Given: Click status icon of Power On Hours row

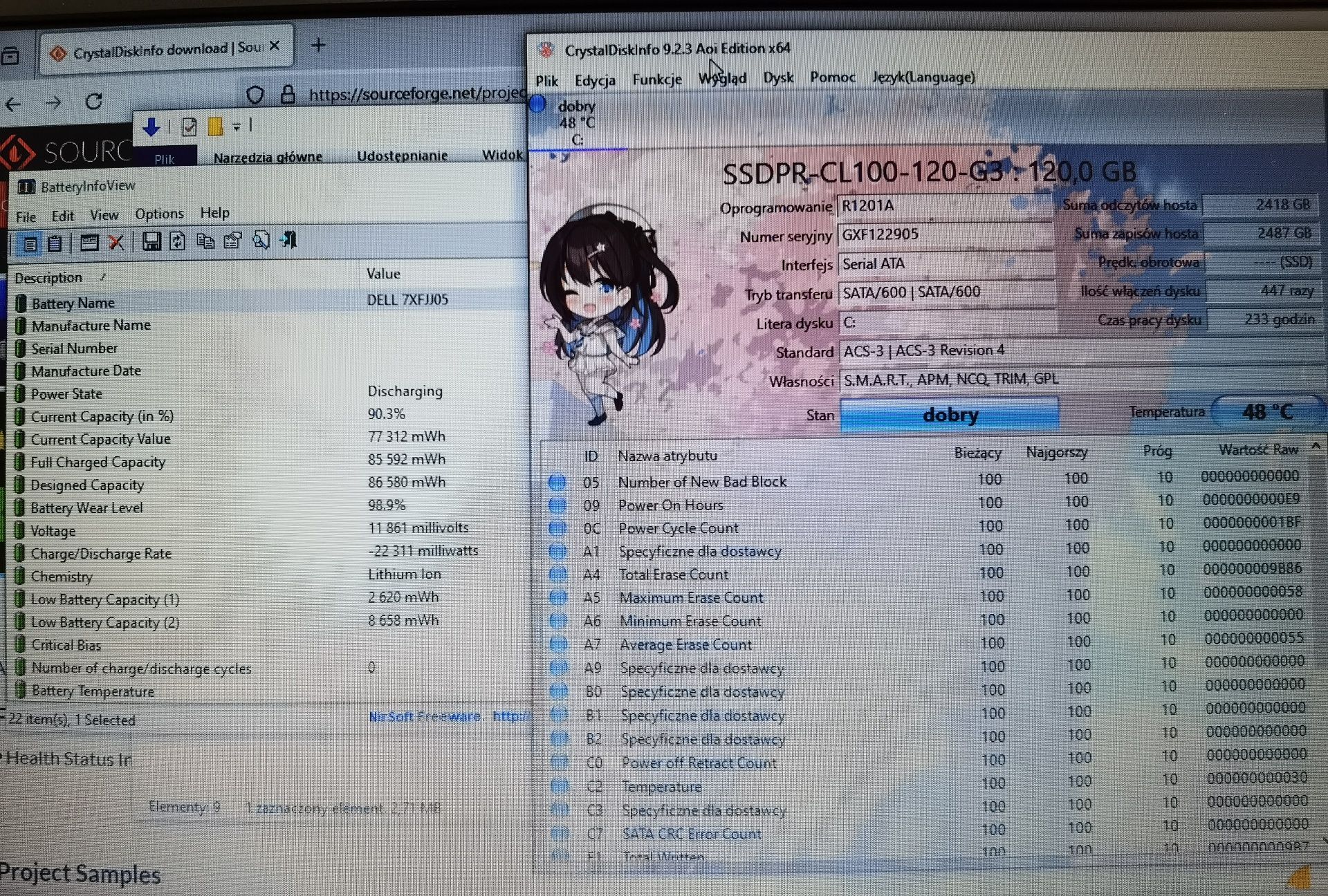Looking at the screenshot, I should click(x=557, y=505).
